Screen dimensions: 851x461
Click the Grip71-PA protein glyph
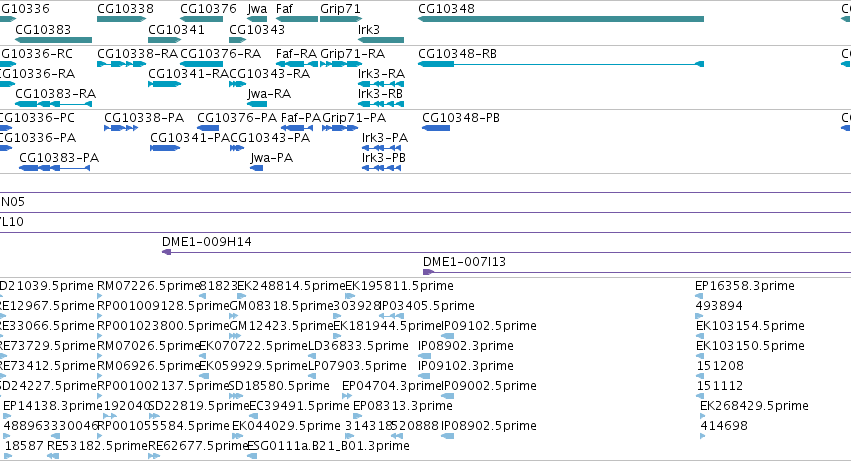coord(340,128)
